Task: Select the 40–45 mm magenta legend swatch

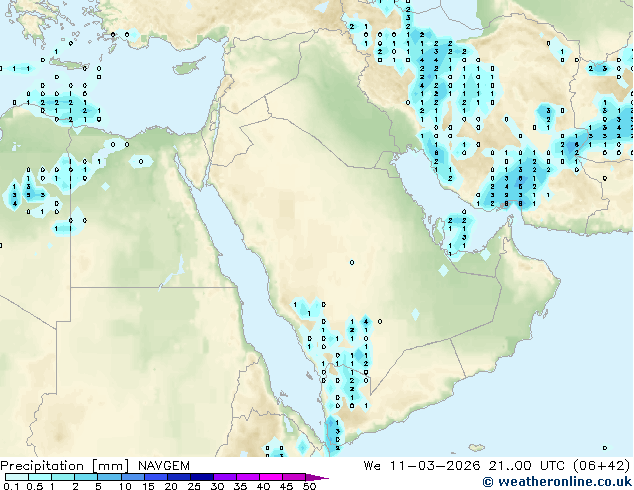Action: click(x=271, y=477)
